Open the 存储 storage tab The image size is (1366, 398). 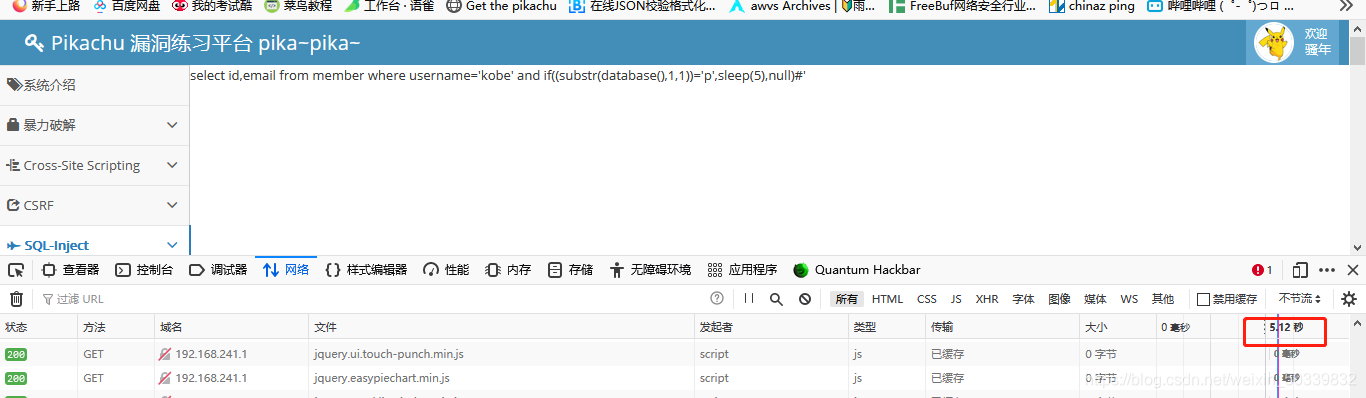(570, 270)
